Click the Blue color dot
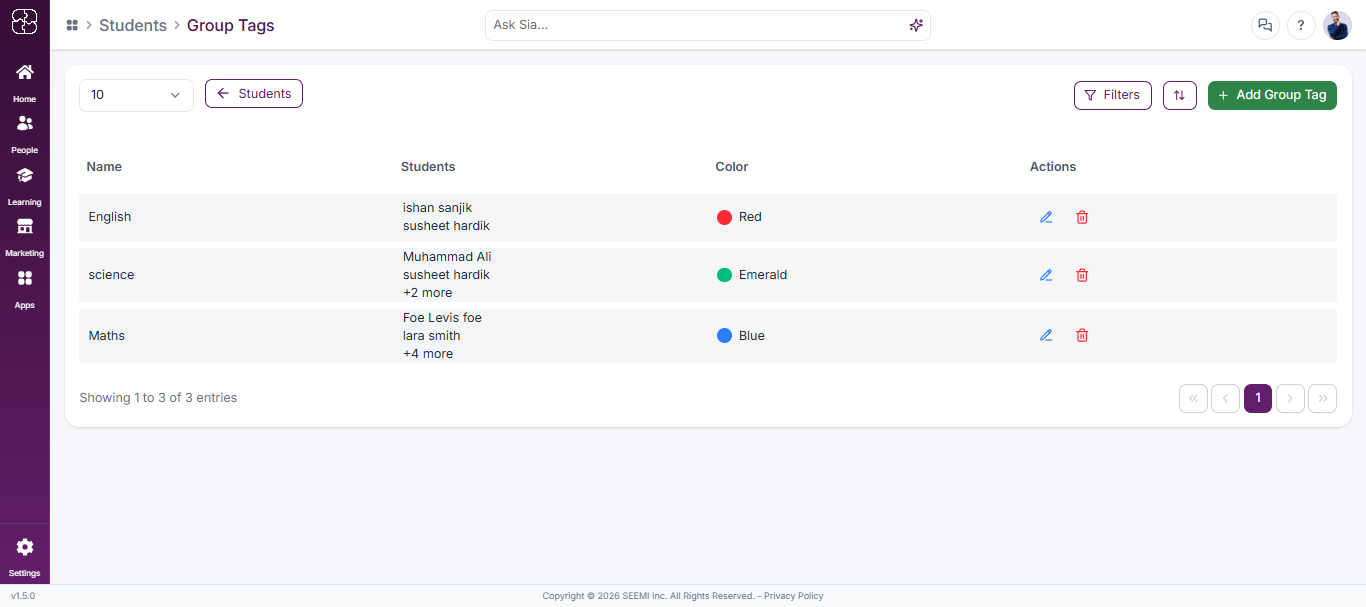Viewport: 1366px width, 607px height. coord(725,336)
